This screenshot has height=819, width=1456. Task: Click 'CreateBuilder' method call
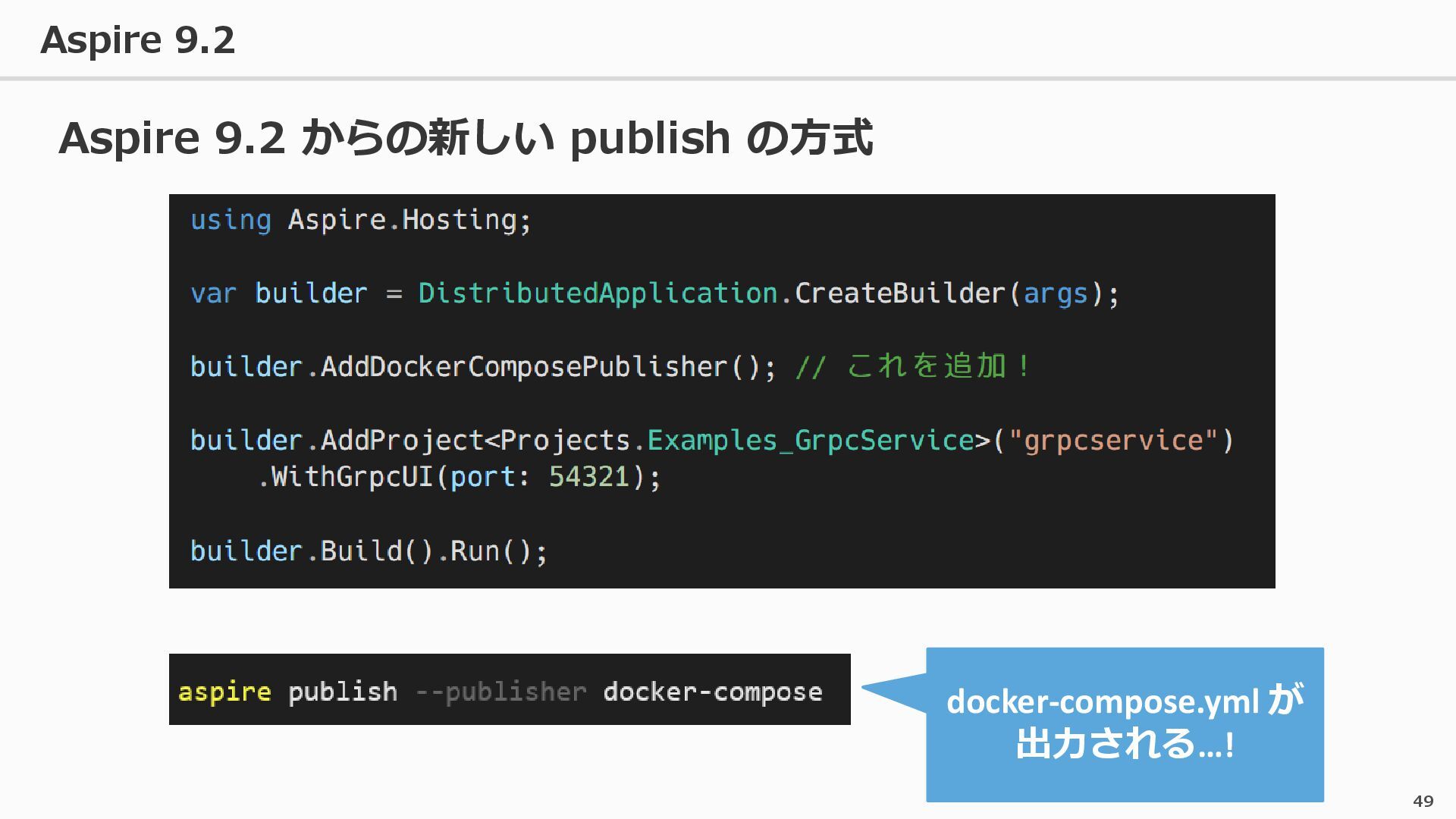[899, 293]
